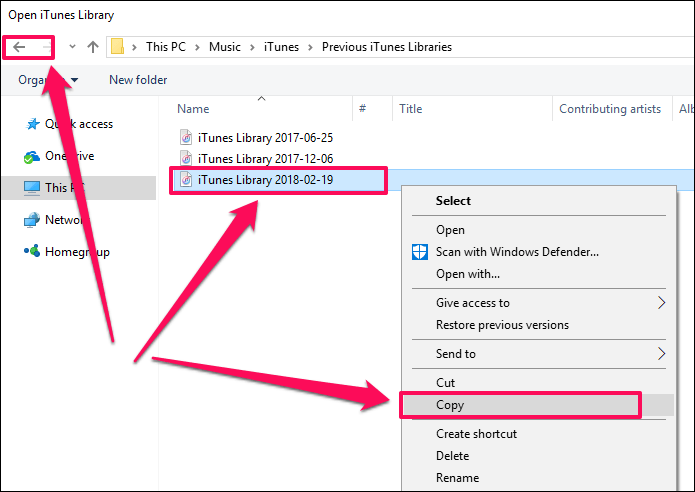
Task: Open the recent locations dropdown arrow
Action: (x=72, y=47)
